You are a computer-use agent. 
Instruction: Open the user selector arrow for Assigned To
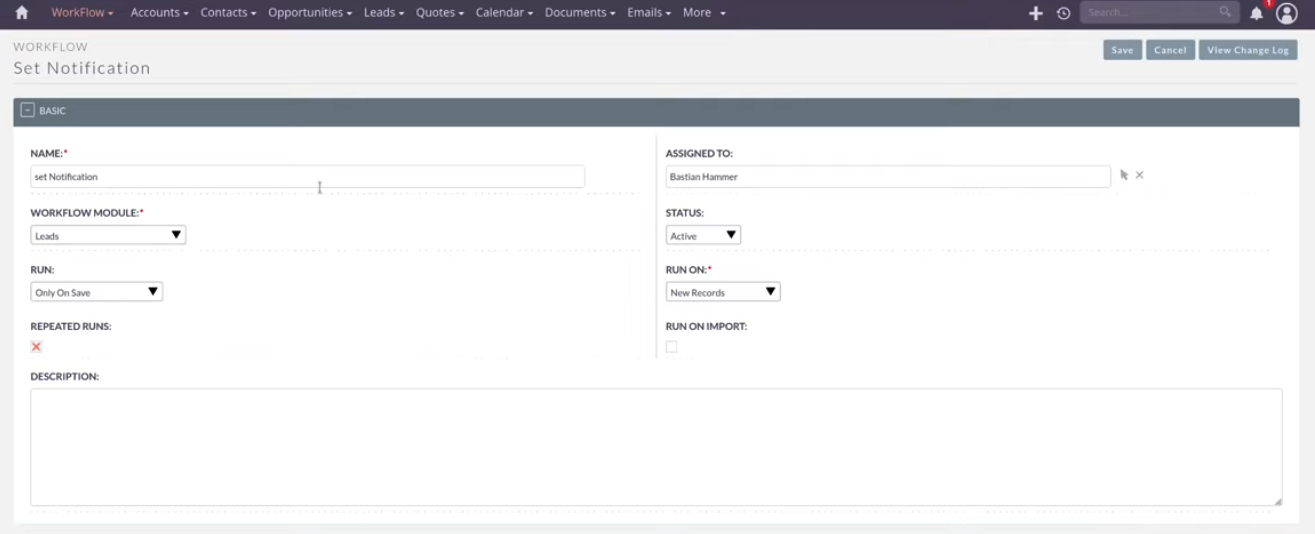tap(1124, 175)
